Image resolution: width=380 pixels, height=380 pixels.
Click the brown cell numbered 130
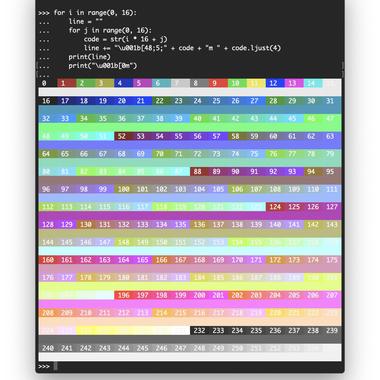pyautogui.click(x=86, y=224)
